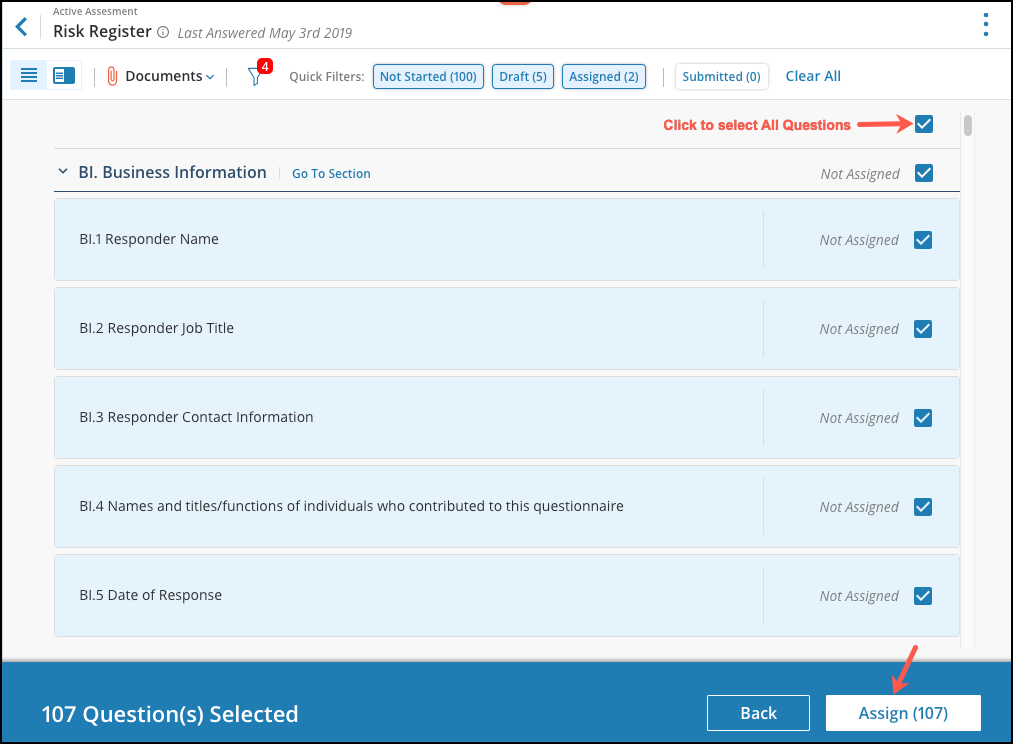This screenshot has width=1013, height=744.
Task: Toggle the BI.5 Date of Response checkbox
Action: tap(923, 595)
